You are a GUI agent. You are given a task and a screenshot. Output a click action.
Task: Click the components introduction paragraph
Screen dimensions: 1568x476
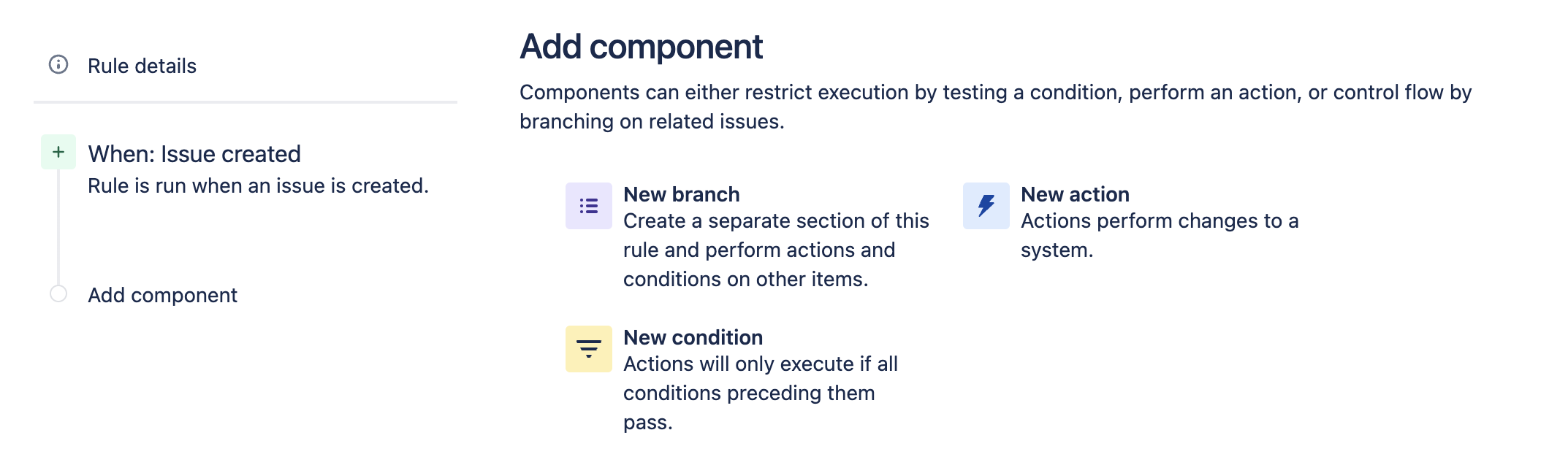995,107
